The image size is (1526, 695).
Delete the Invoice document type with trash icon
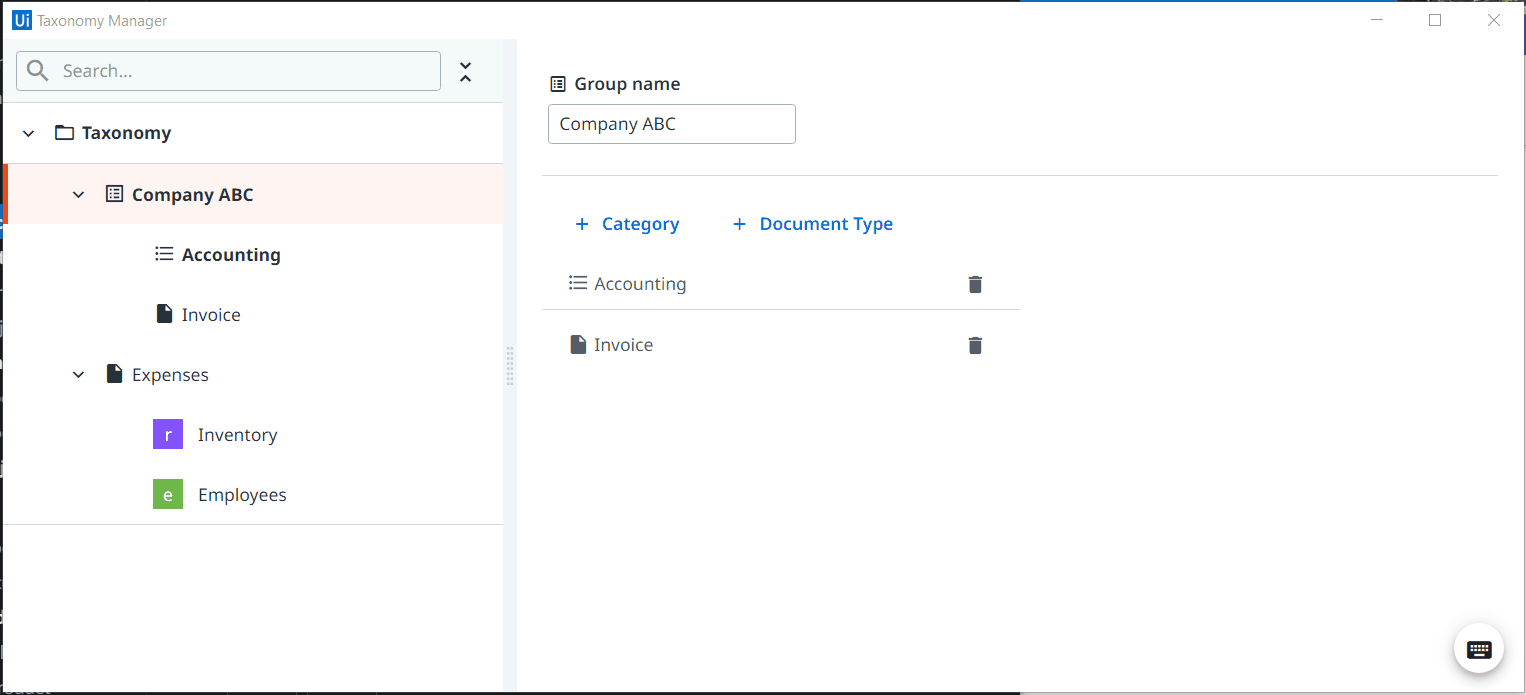click(x=975, y=345)
